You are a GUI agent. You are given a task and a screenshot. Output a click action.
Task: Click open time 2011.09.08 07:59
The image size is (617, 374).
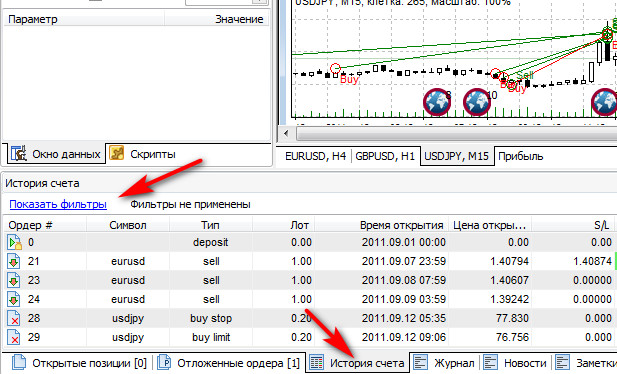point(404,280)
